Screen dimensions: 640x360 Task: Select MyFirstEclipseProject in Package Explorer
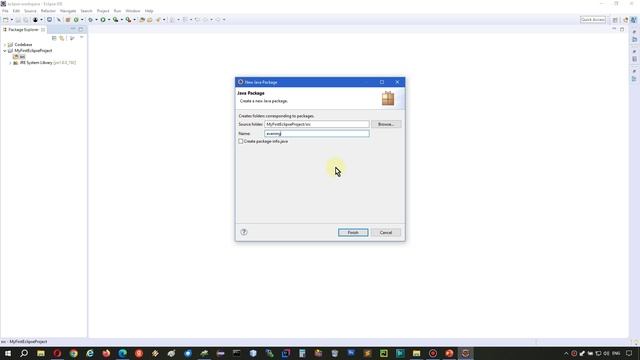pos(33,51)
